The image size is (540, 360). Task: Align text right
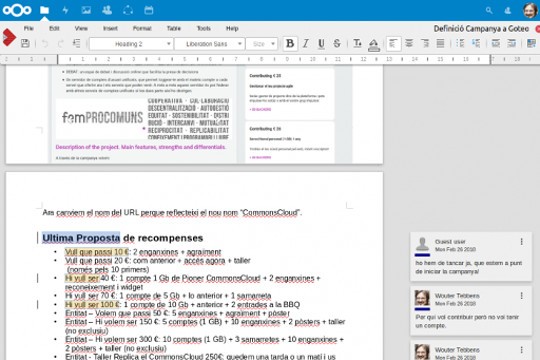click(x=425, y=43)
